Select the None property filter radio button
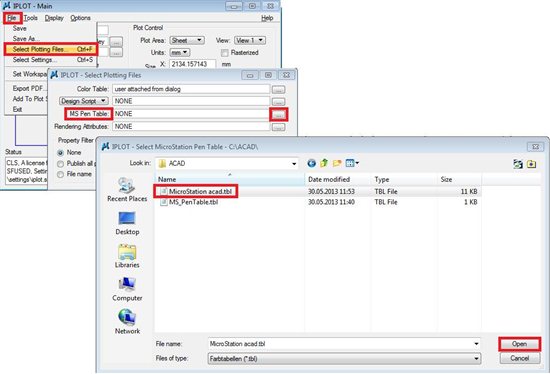 61,153
